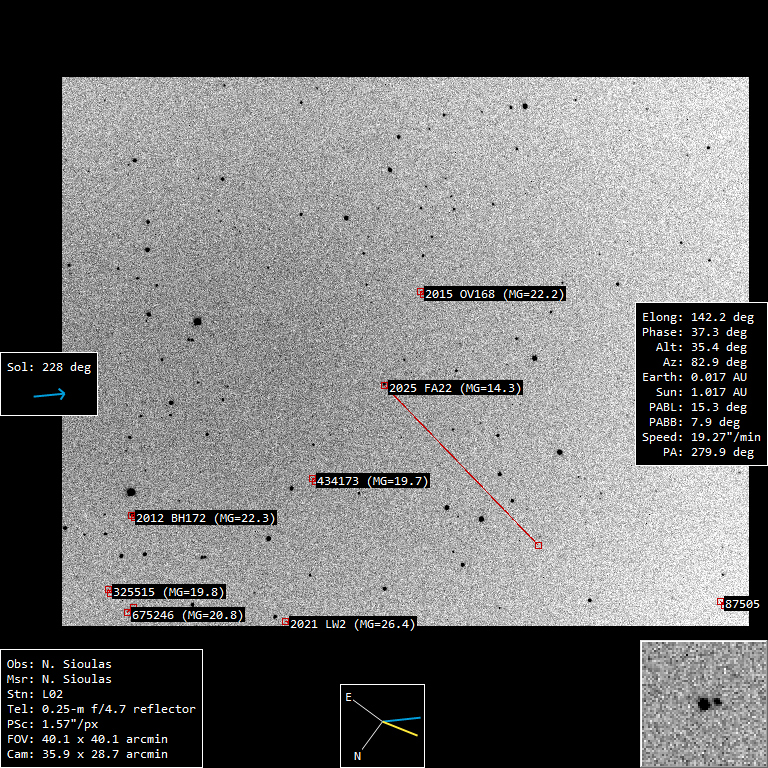Click red square ending the motion track
This screenshot has width=768, height=768.
[538, 545]
